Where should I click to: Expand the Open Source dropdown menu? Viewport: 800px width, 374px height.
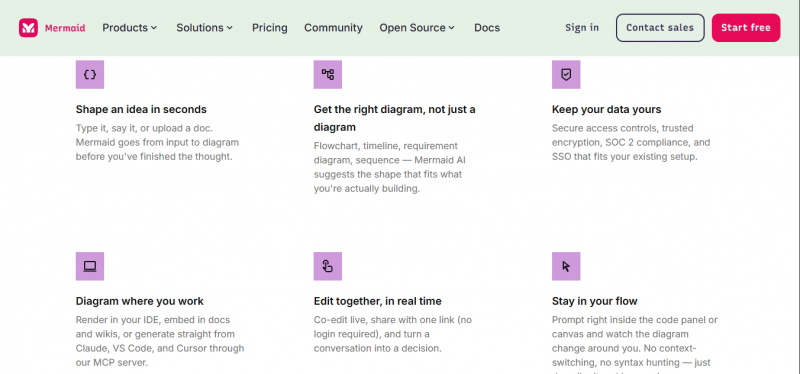tap(417, 28)
